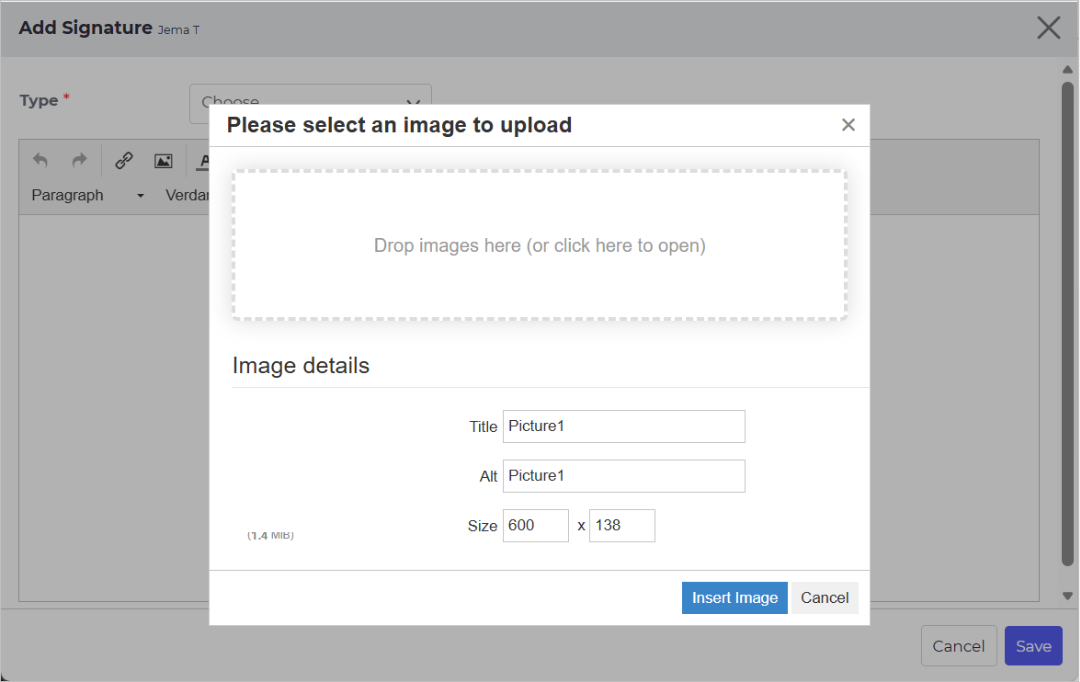This screenshot has height=682, width=1080.
Task: Click Cancel in Add Signature footer
Action: 959,646
